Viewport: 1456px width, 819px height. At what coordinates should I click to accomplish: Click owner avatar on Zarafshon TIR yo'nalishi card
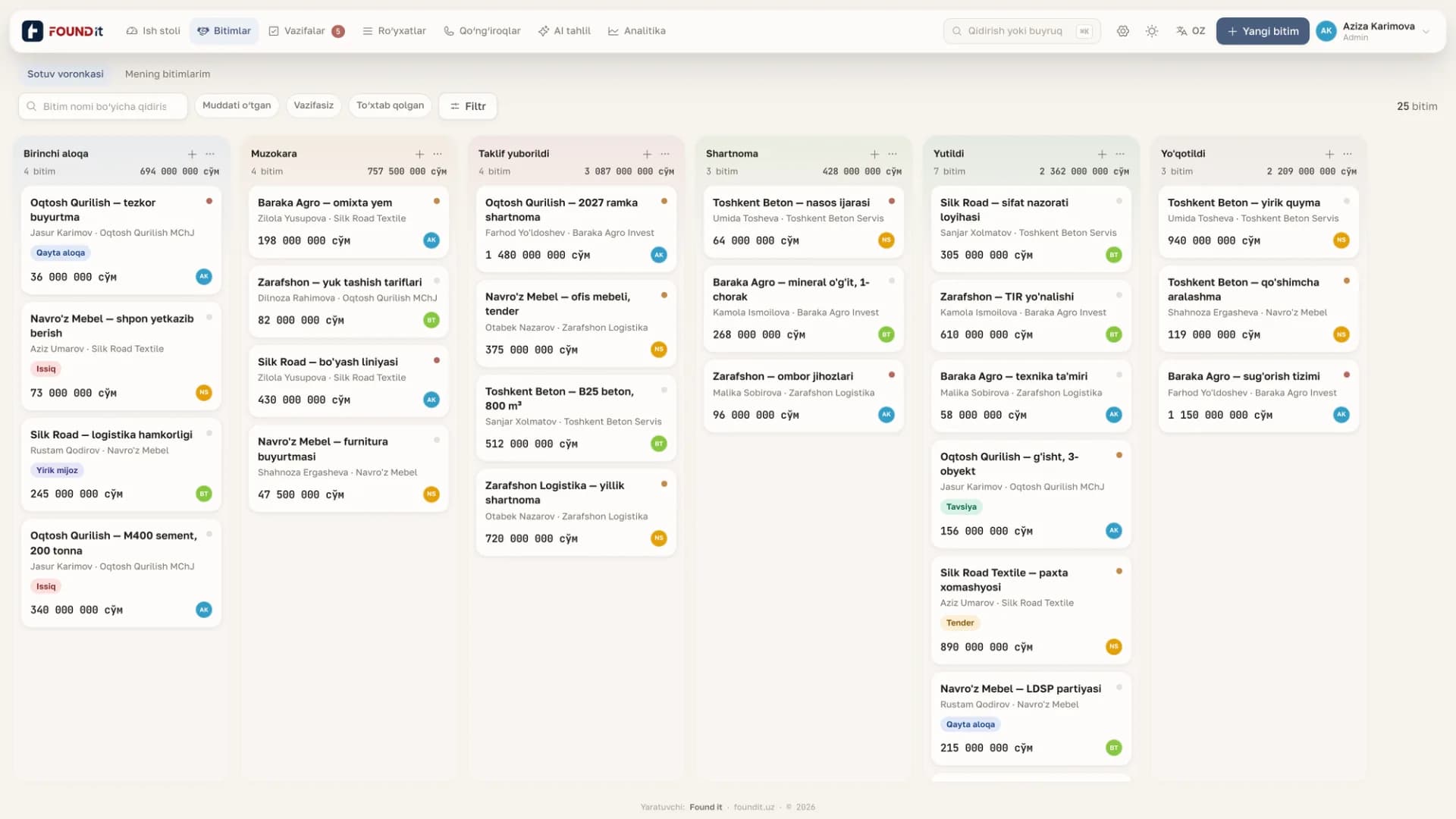pos(1114,334)
